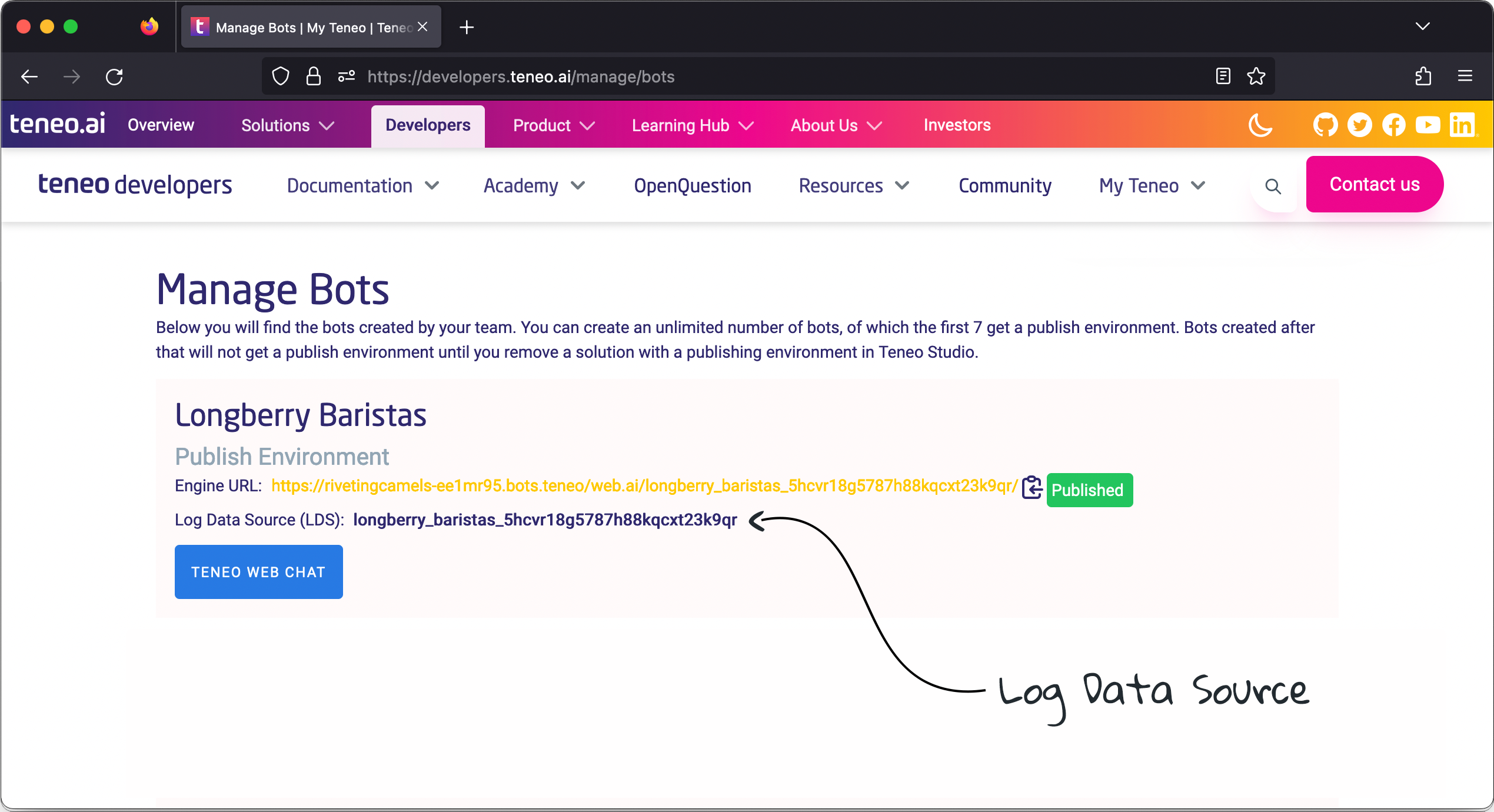Reload the page with the refresh icon
Viewport: 1494px width, 812px height.
[114, 76]
